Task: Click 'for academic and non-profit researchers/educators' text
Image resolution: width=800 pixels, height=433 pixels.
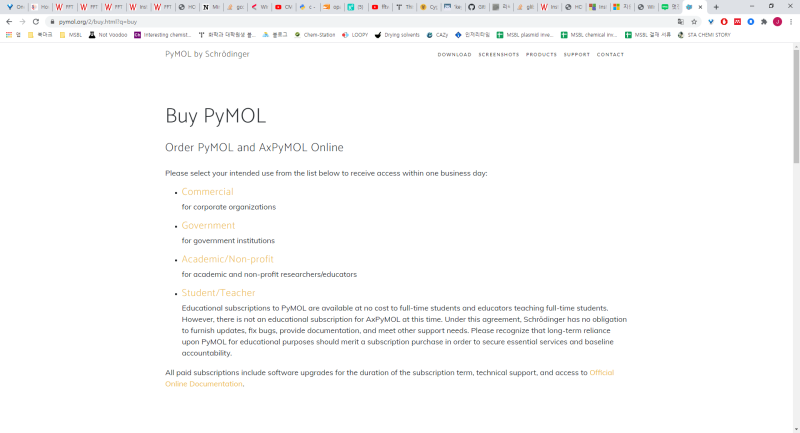Action: click(269, 274)
